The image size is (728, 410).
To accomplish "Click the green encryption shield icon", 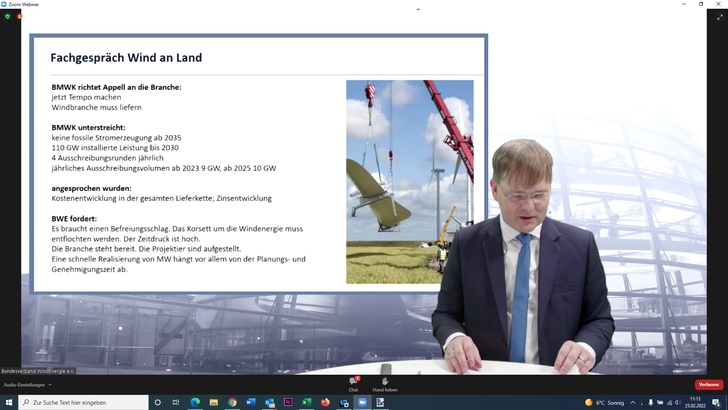I will (x=8, y=17).
